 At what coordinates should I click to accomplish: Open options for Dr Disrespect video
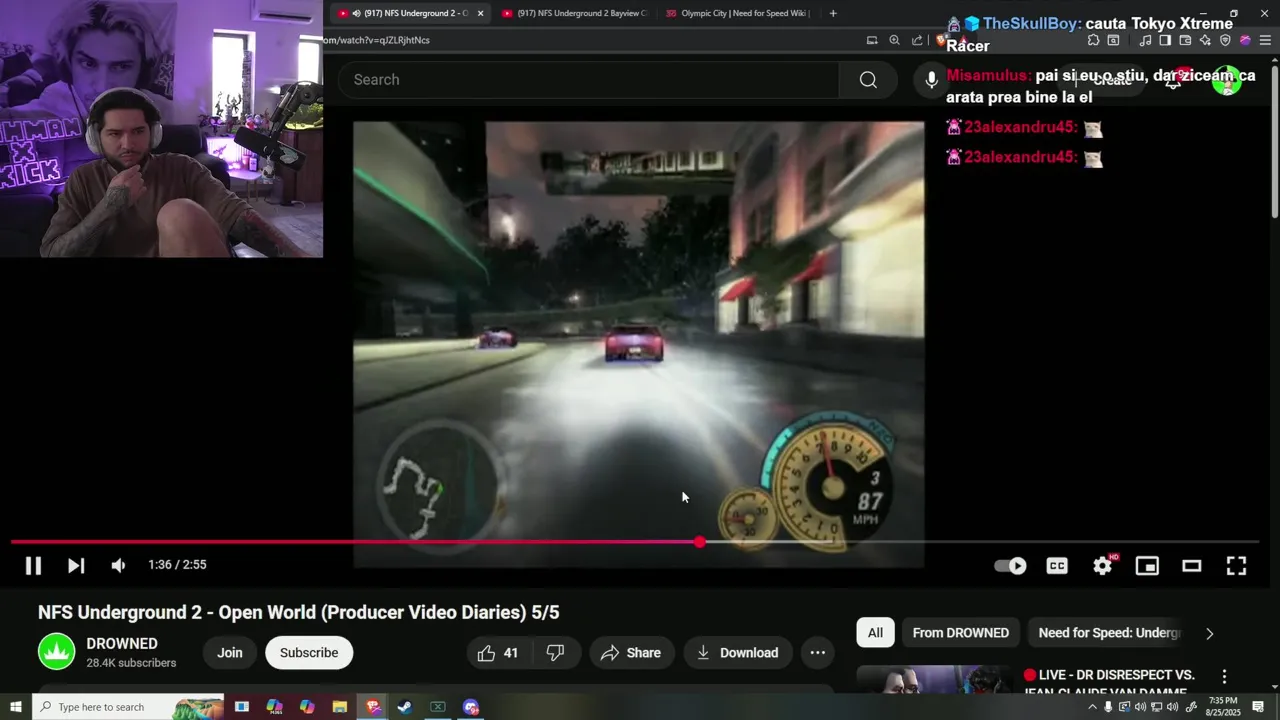1224,676
